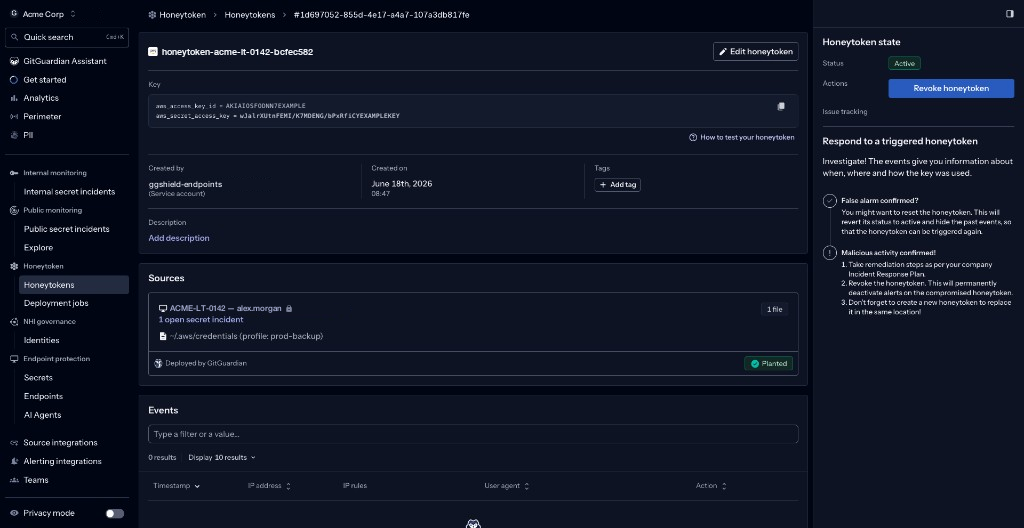The height and width of the screenshot is (528, 1024).
Task: Open the Acme Corp workspace switcher
Action: 43,14
